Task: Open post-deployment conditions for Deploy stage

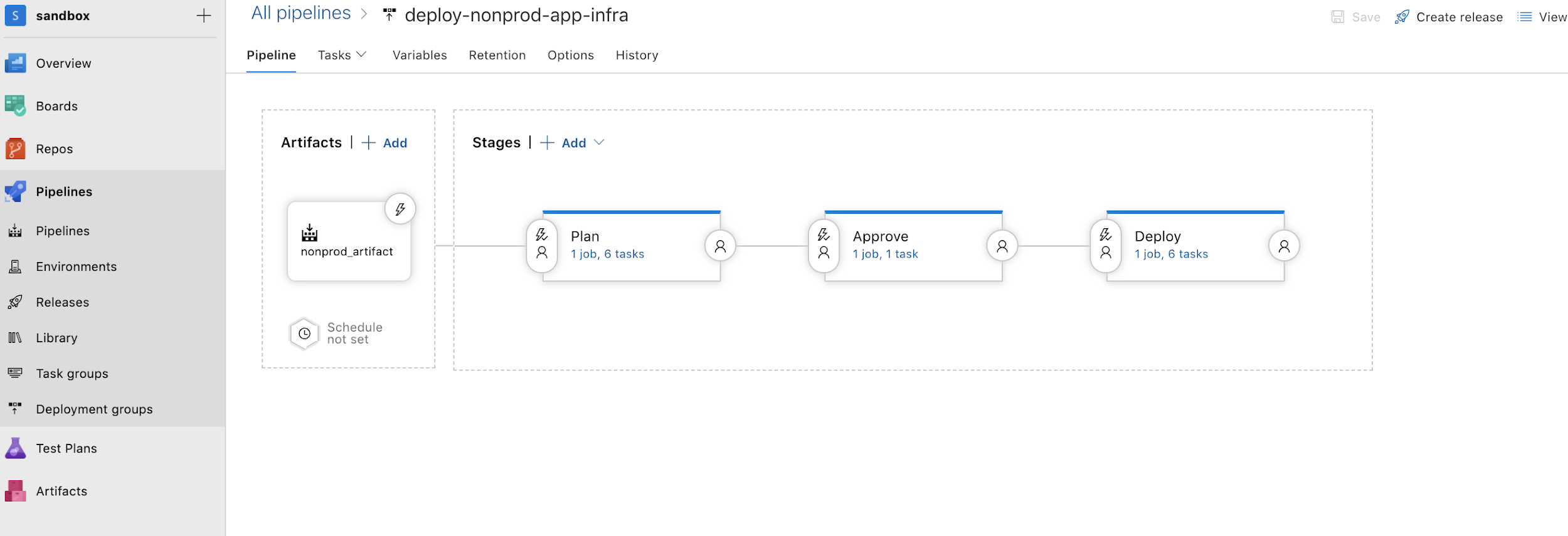Action: click(1284, 246)
